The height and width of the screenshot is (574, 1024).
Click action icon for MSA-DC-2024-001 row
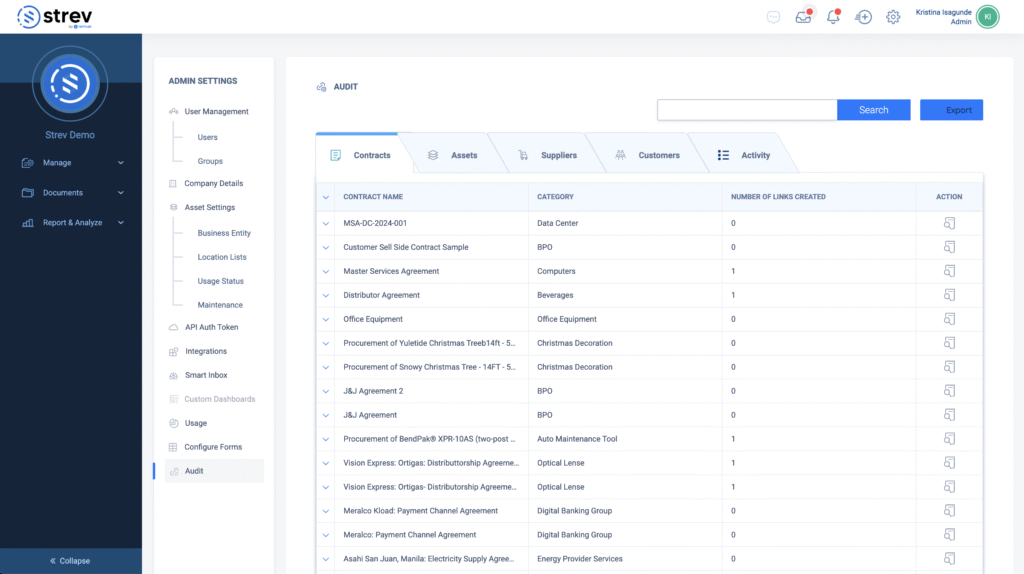(949, 223)
